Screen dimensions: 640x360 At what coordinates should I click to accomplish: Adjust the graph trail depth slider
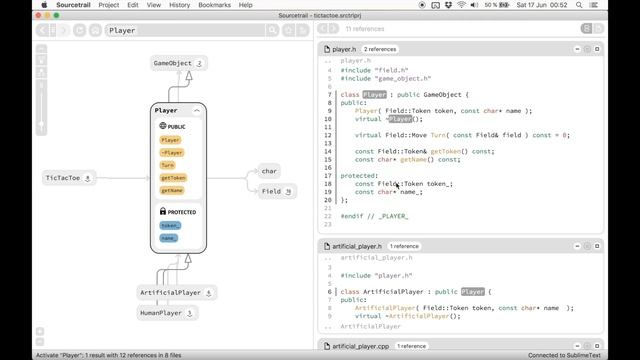coord(41,107)
